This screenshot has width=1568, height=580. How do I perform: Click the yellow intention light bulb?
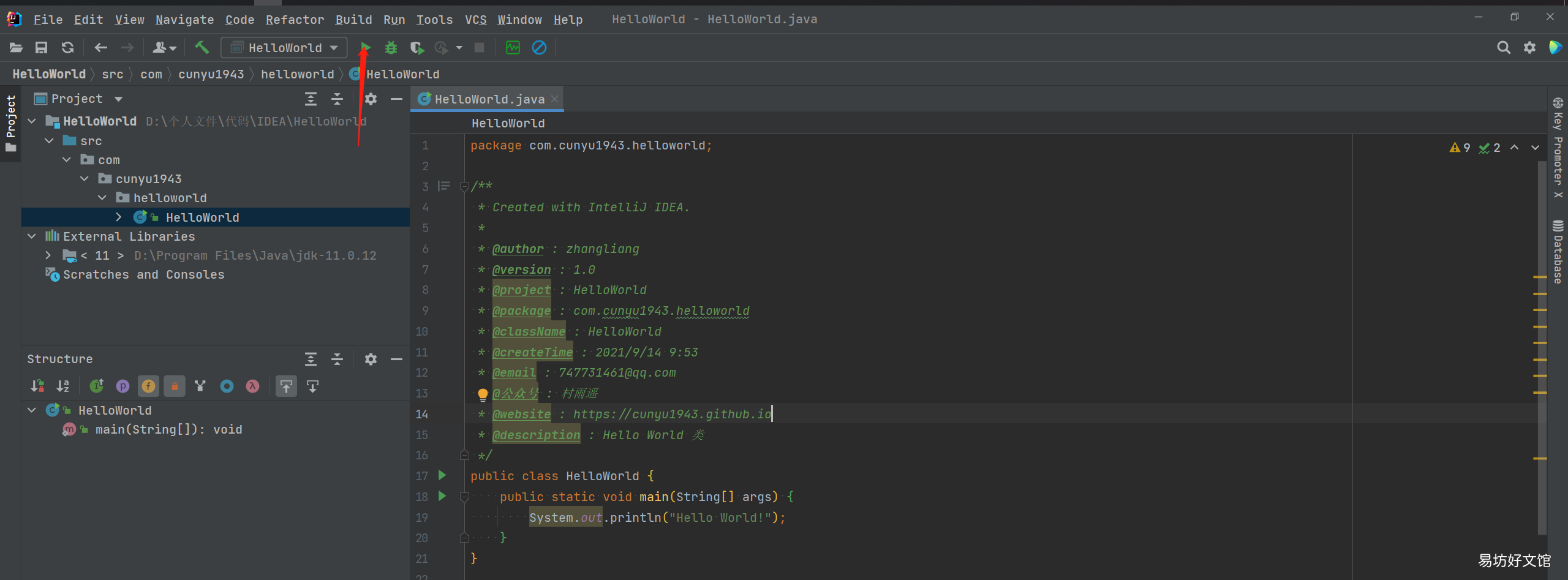point(483,394)
